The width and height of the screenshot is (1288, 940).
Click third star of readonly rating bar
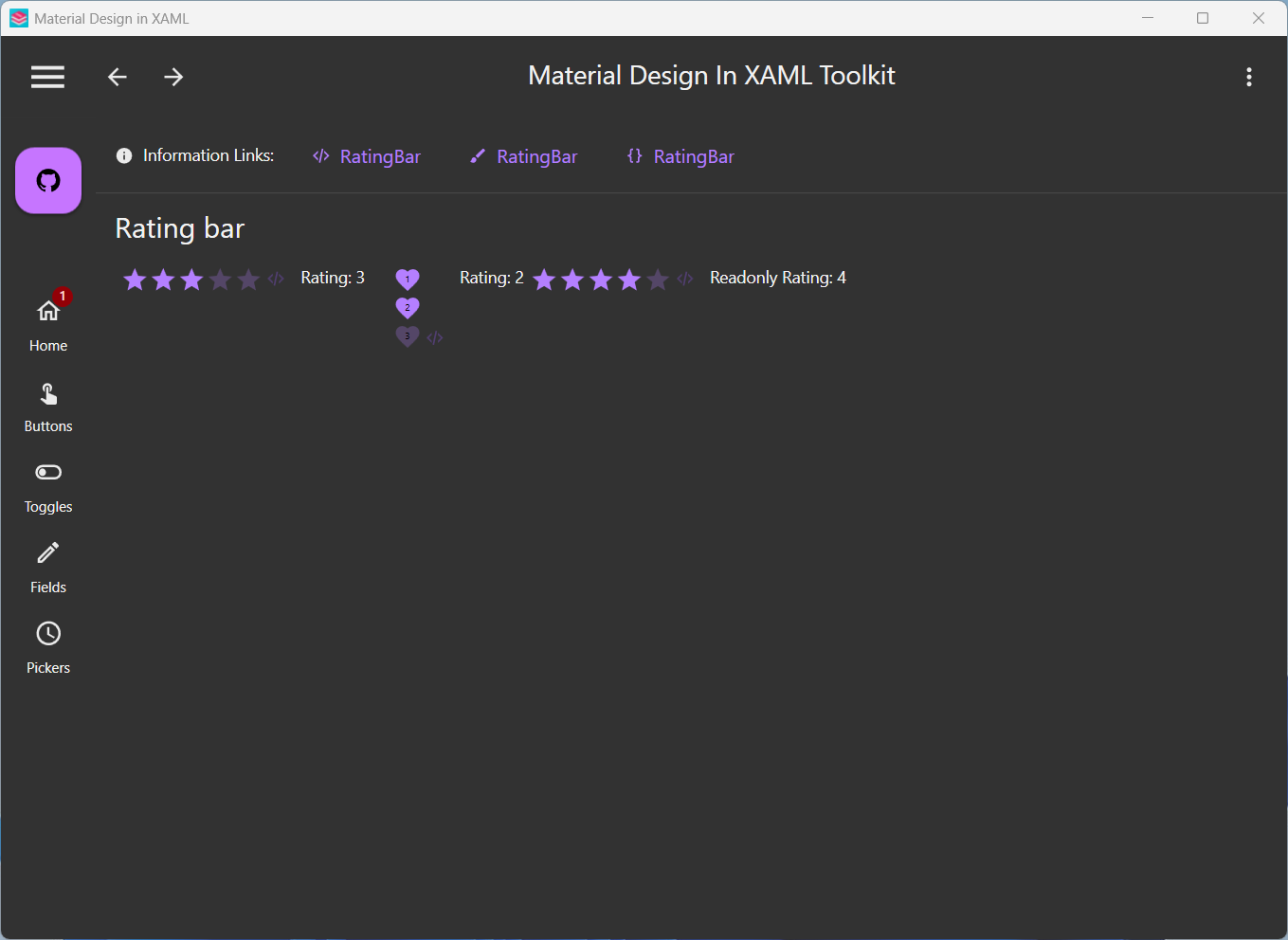(x=601, y=279)
